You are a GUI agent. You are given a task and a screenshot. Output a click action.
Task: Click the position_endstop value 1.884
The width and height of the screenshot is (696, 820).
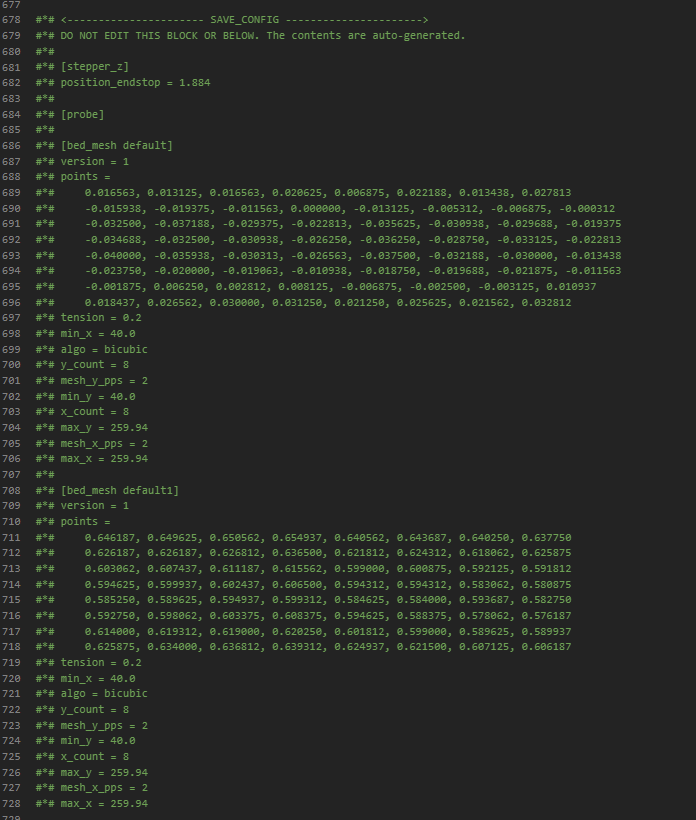click(194, 82)
